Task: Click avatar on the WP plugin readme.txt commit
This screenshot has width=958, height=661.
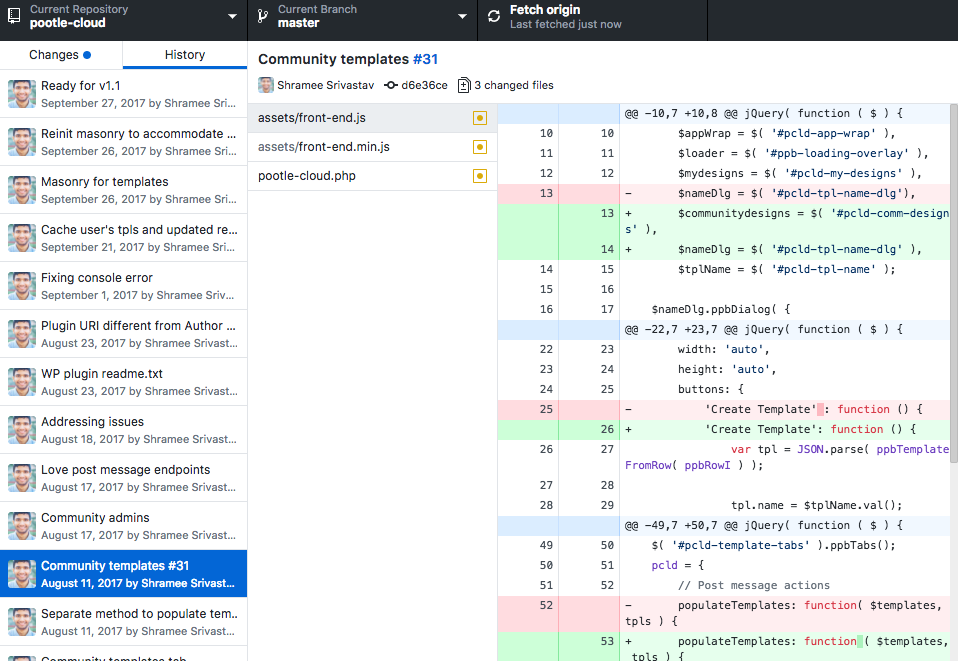Action: pos(22,381)
